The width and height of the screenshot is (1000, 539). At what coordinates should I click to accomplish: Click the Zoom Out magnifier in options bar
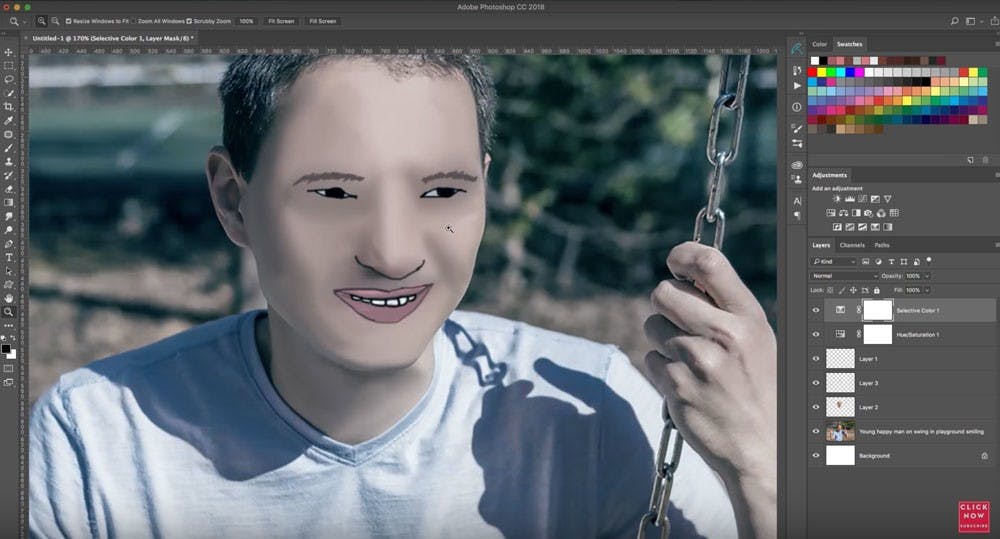click(x=55, y=21)
